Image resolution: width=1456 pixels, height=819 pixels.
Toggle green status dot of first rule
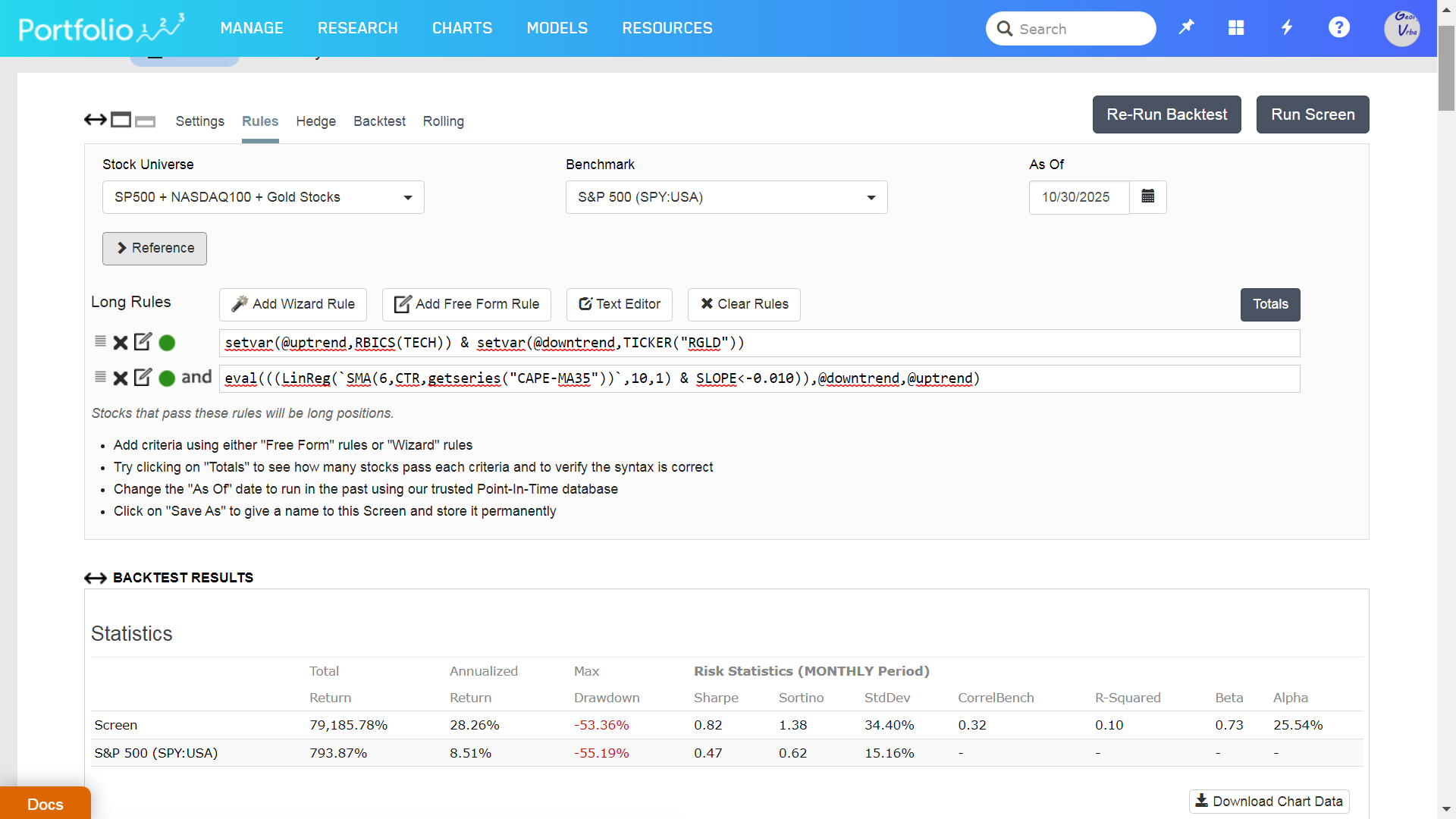168,343
